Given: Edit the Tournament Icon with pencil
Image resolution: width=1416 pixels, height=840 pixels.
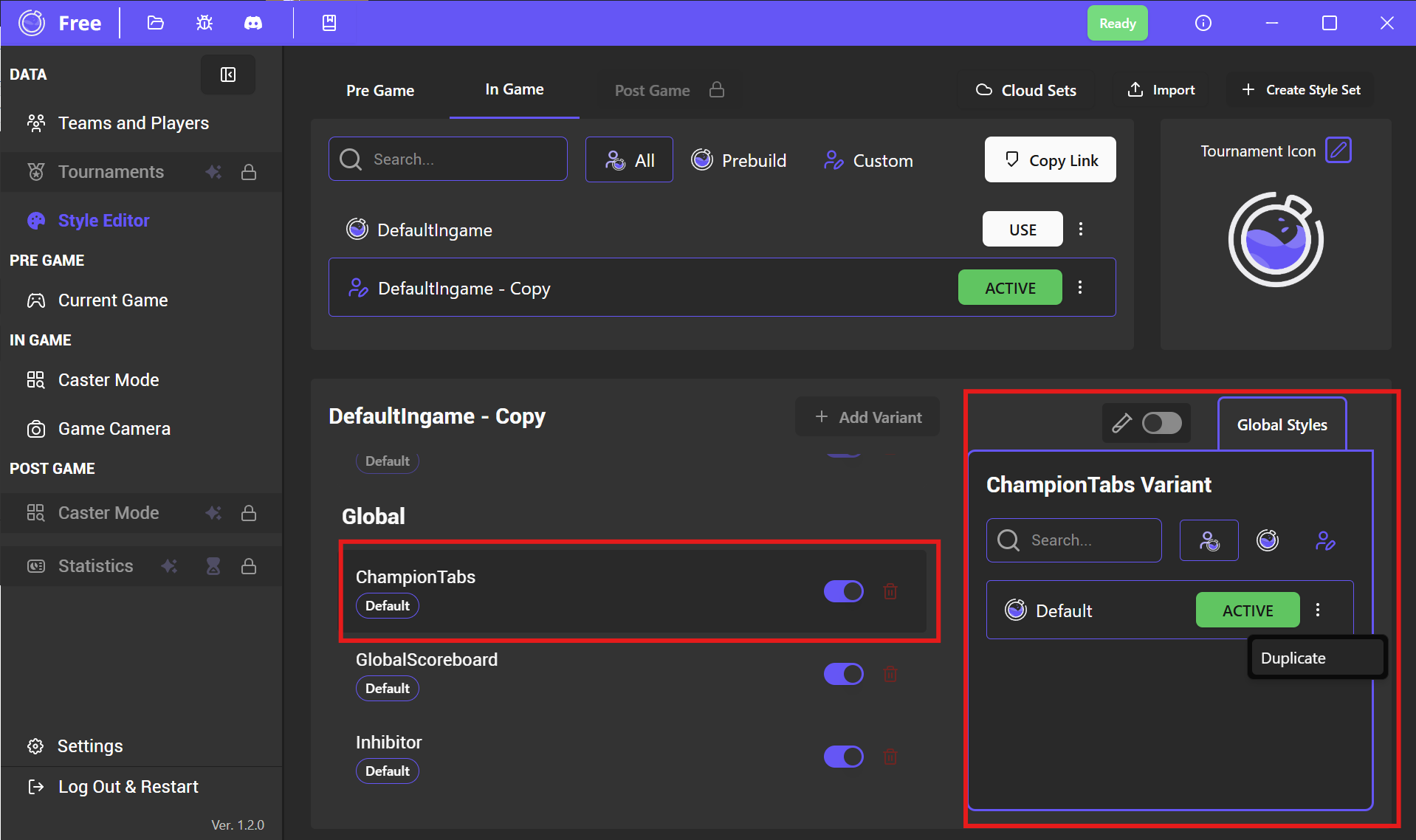Looking at the screenshot, I should coord(1338,151).
